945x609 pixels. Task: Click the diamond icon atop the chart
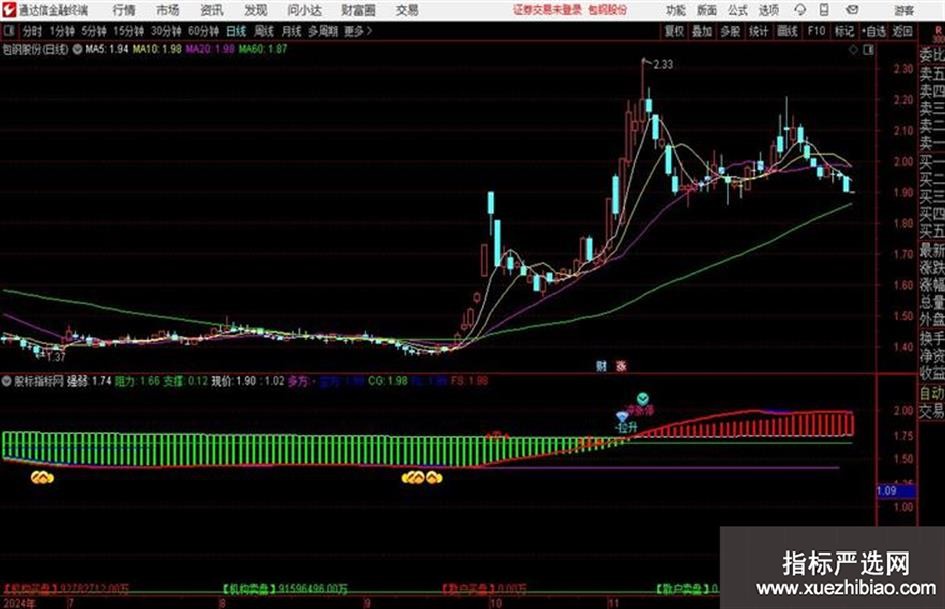(853, 50)
